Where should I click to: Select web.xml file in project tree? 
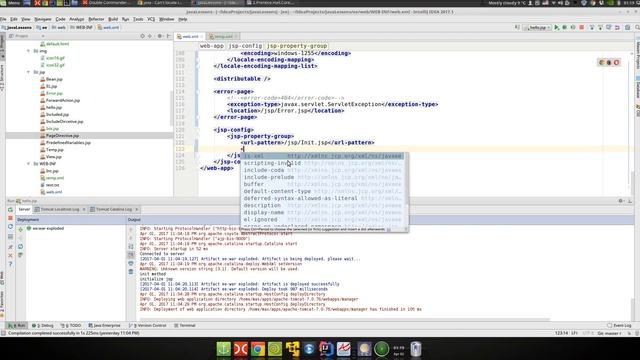[x=54, y=192]
